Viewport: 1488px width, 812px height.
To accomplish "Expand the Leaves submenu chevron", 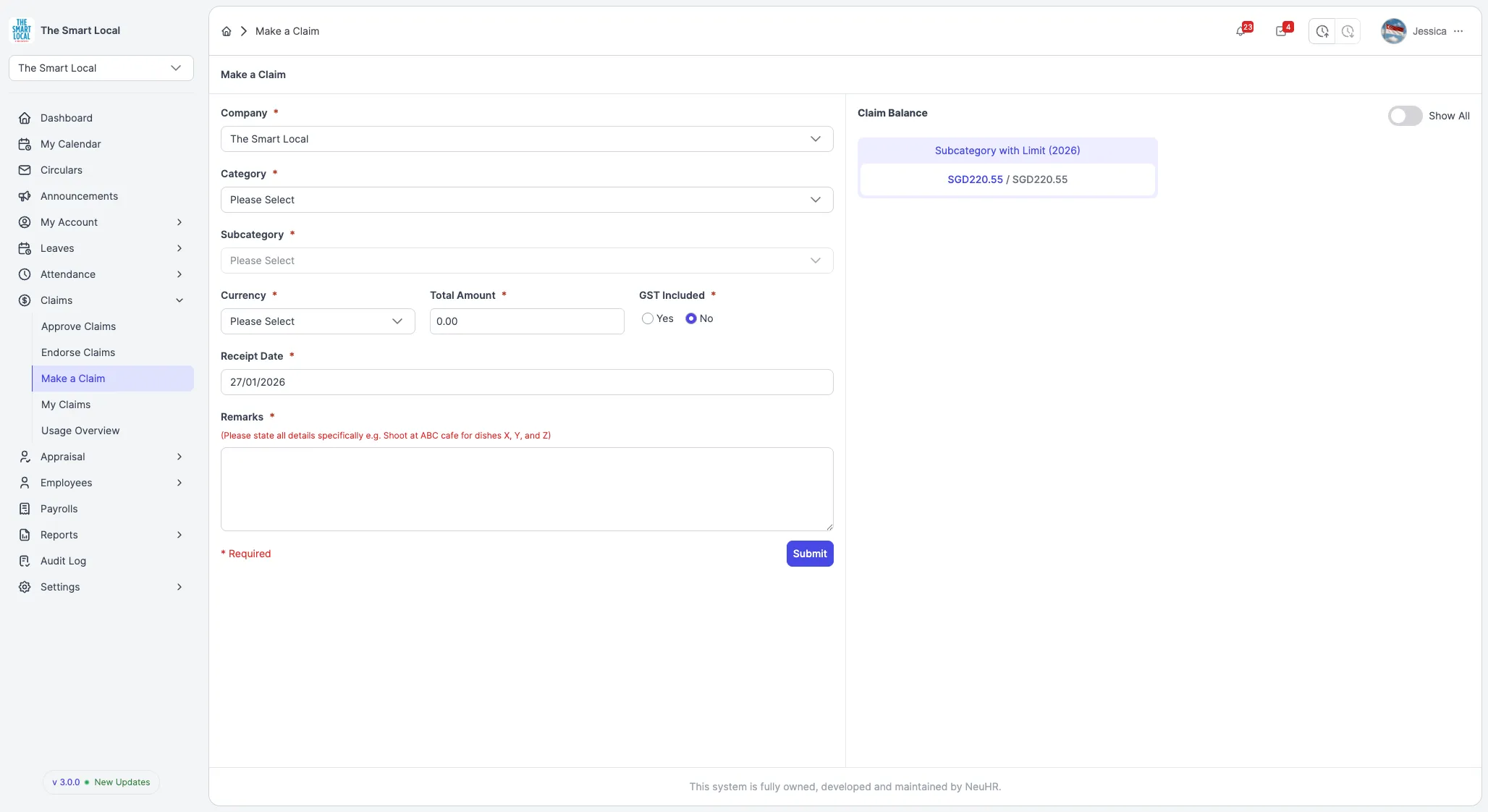I will (x=179, y=248).
